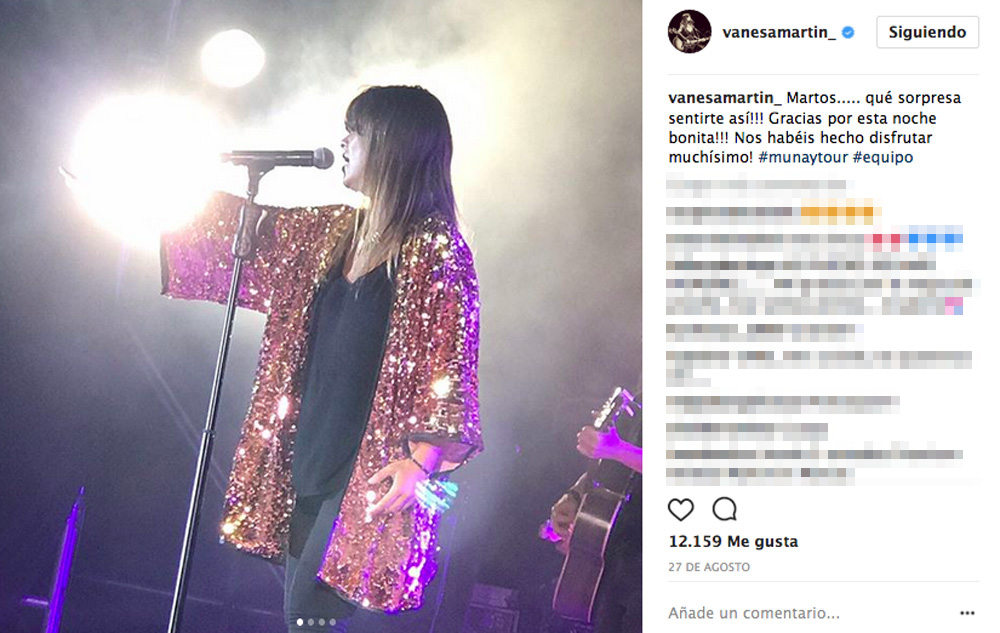Viewport: 1000px width, 633px height.
Task: Like the post with the heart icon
Action: 680,509
